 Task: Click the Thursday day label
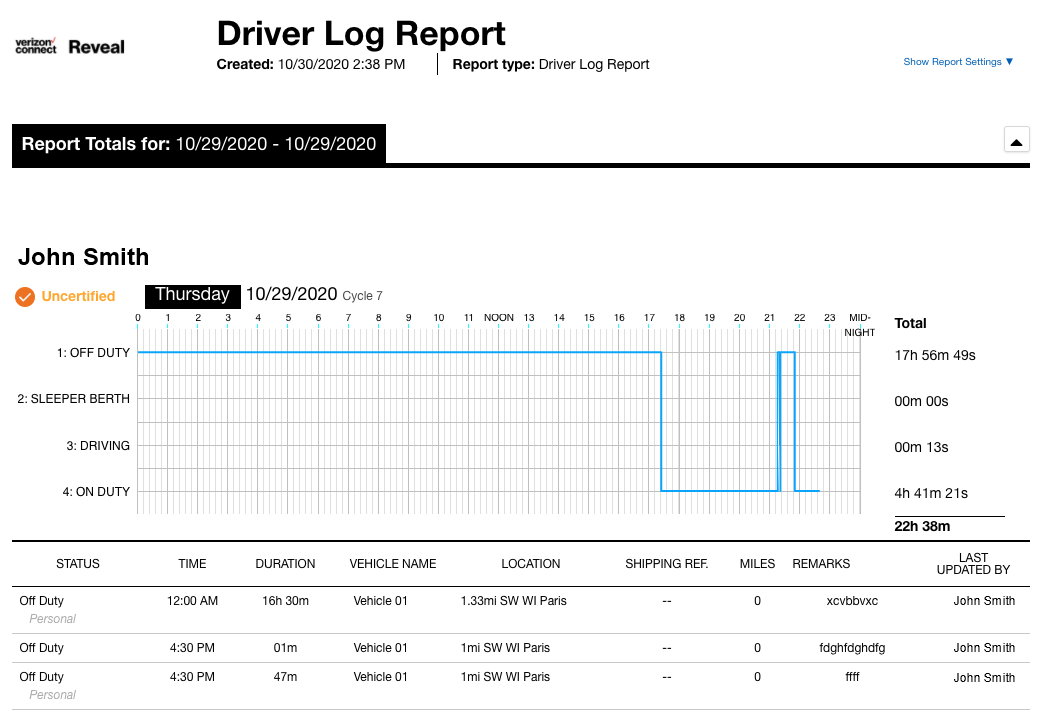pyautogui.click(x=192, y=295)
